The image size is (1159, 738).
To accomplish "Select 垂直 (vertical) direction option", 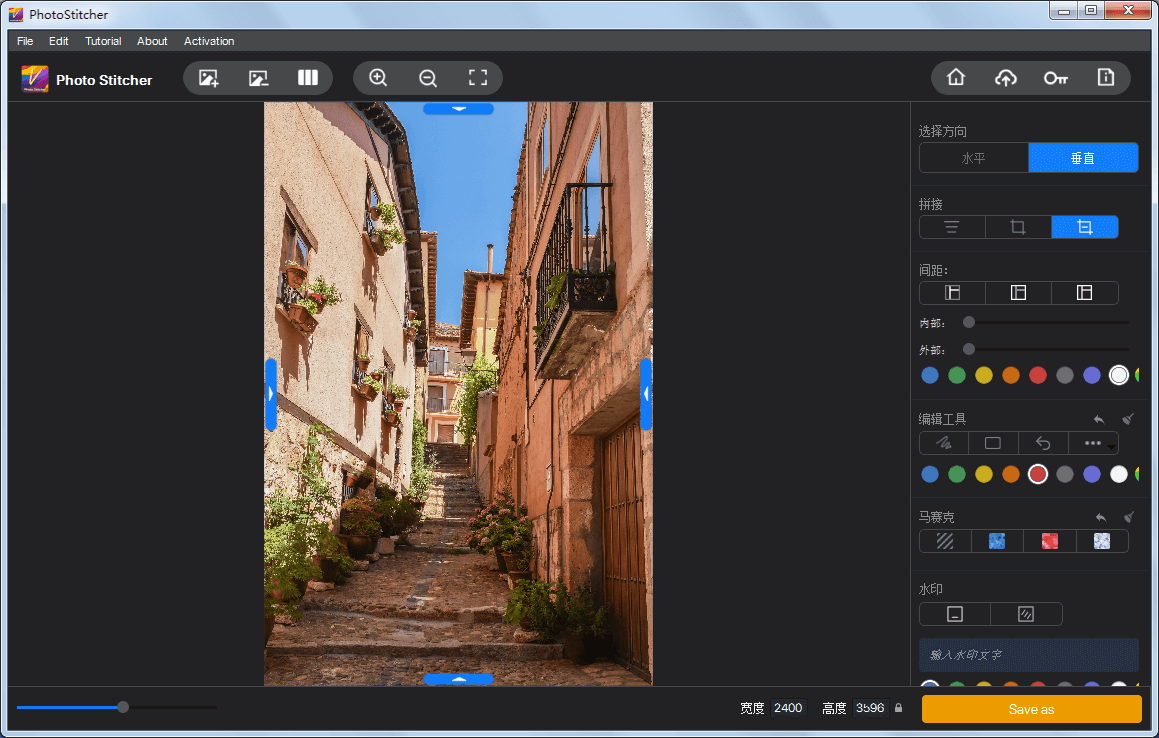I will click(x=1083, y=158).
